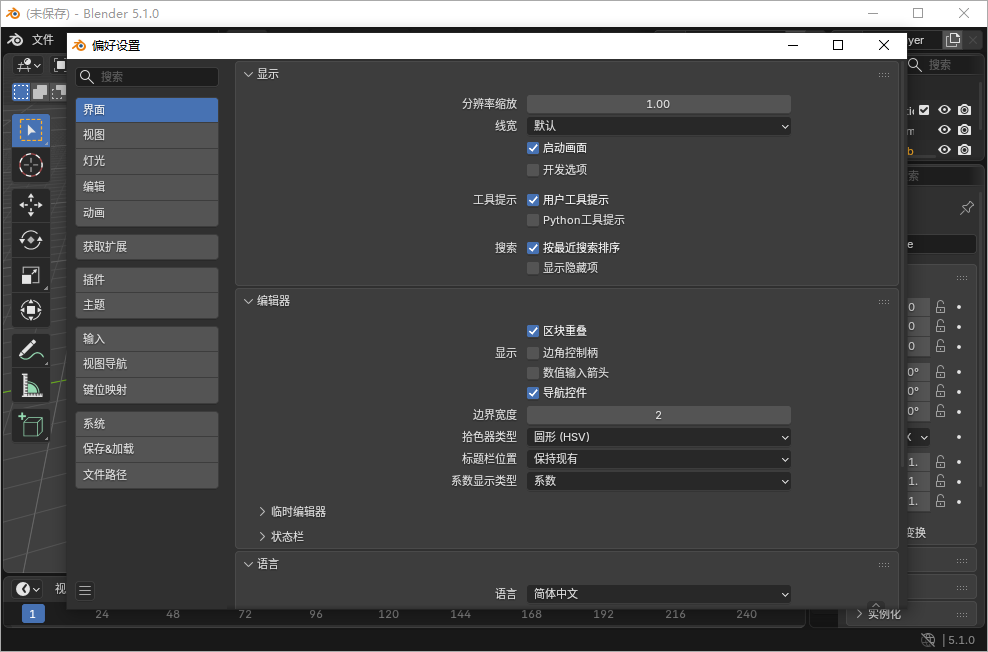Select the Add Cube tool

30,424
